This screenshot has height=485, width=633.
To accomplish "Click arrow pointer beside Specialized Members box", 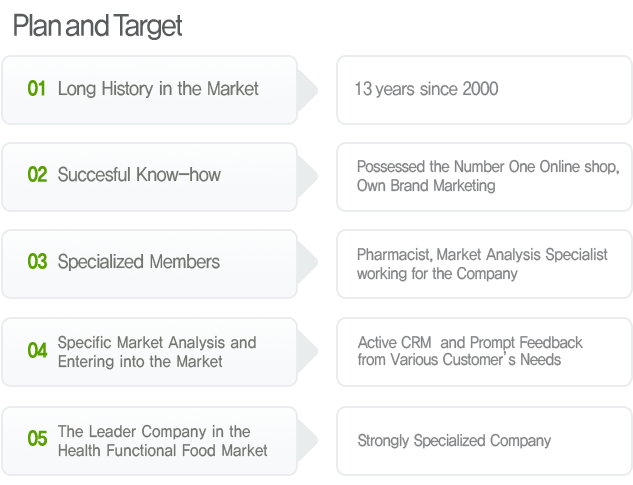I will coord(307,264).
